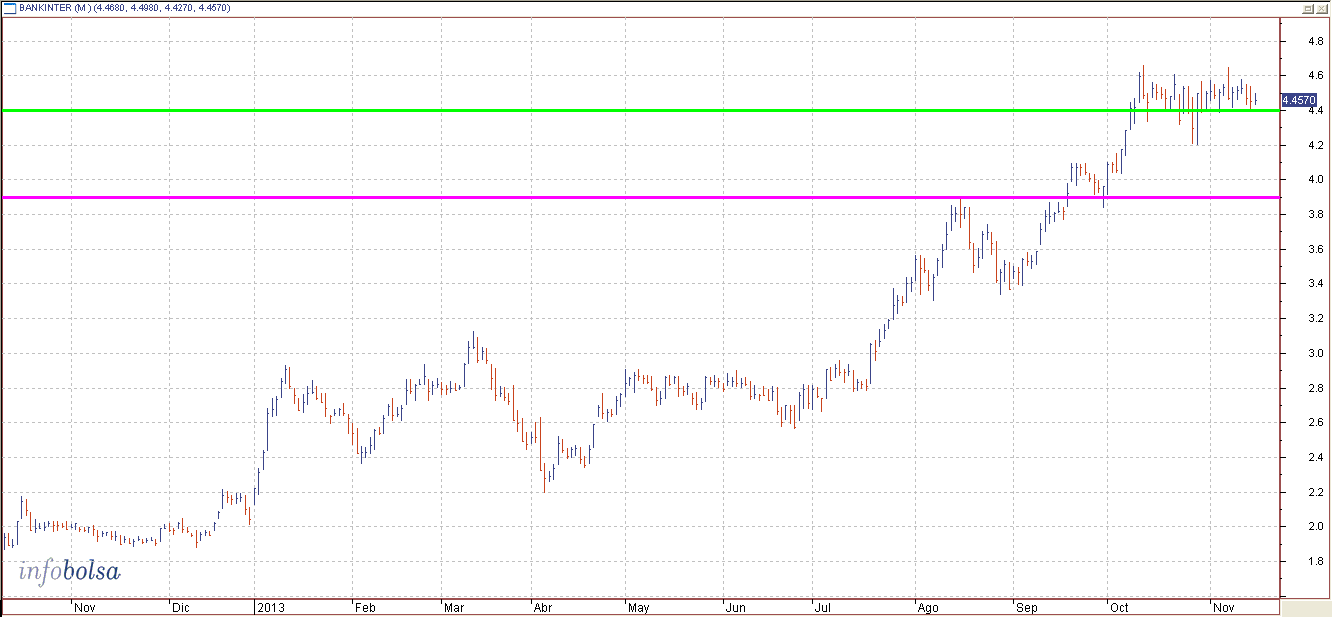
Task: Click the Mar date axis label
Action: (x=454, y=607)
